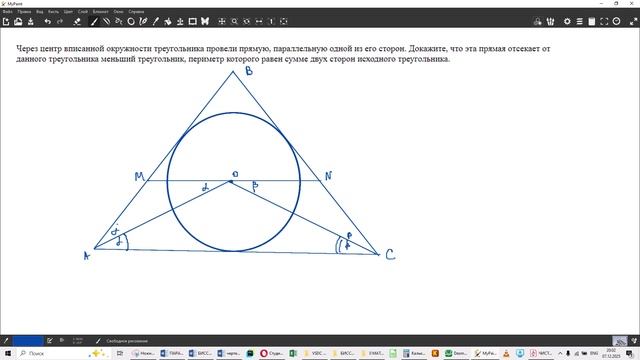640x360 pixels.
Task: Undo the last stroke
Action: [48, 22]
